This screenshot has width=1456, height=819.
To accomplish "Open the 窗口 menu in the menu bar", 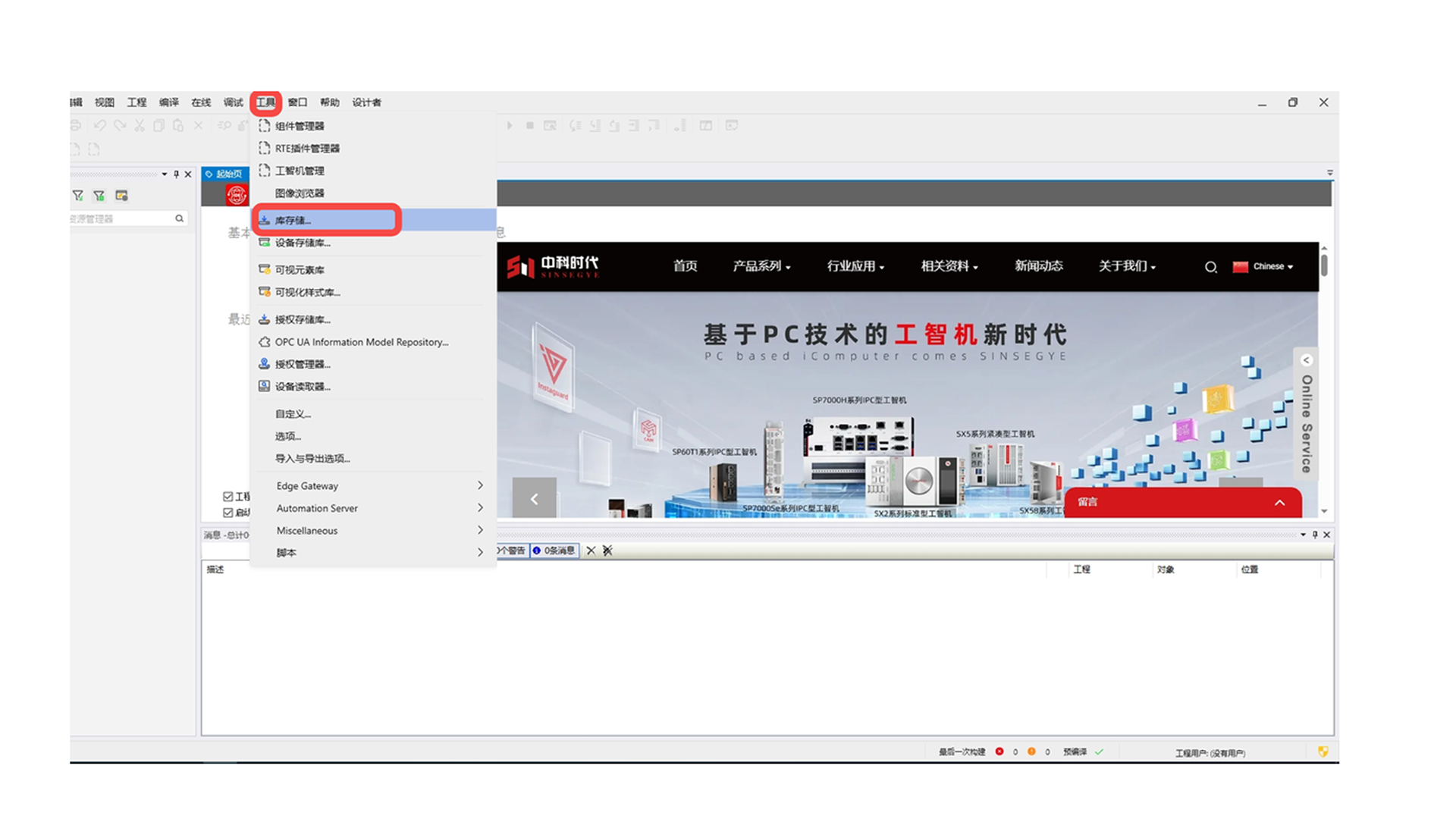I will click(x=297, y=102).
